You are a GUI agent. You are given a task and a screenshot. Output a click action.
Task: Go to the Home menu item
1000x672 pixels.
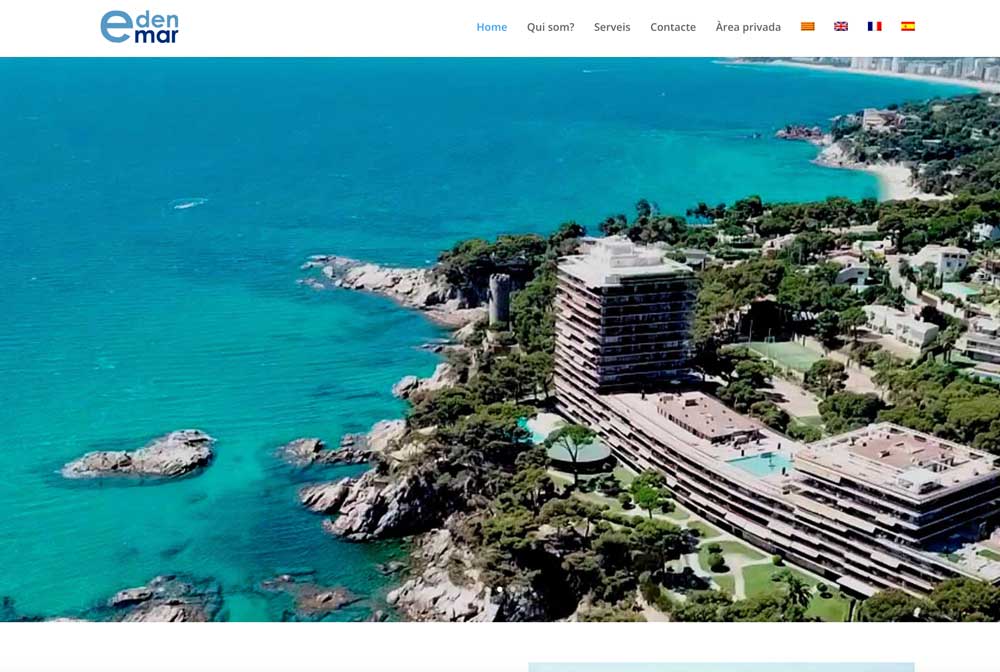(492, 27)
